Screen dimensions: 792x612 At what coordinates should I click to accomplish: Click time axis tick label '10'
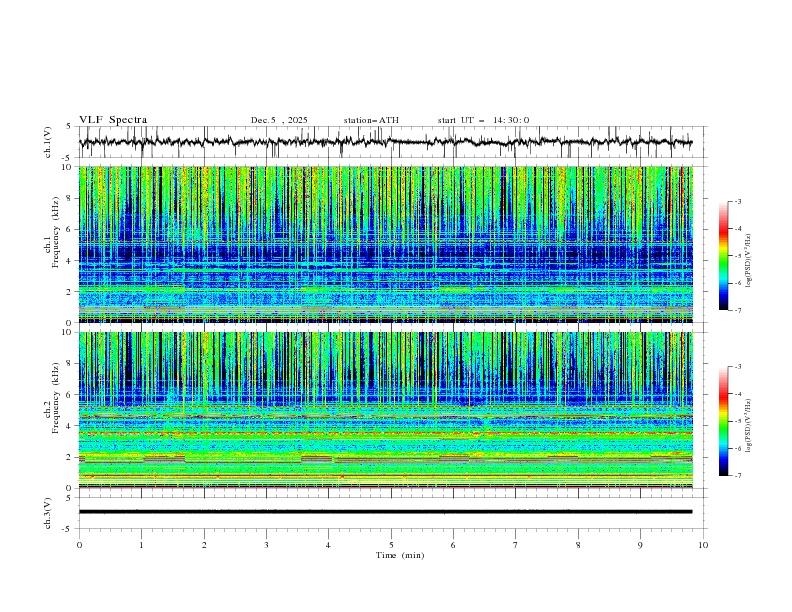(x=703, y=545)
